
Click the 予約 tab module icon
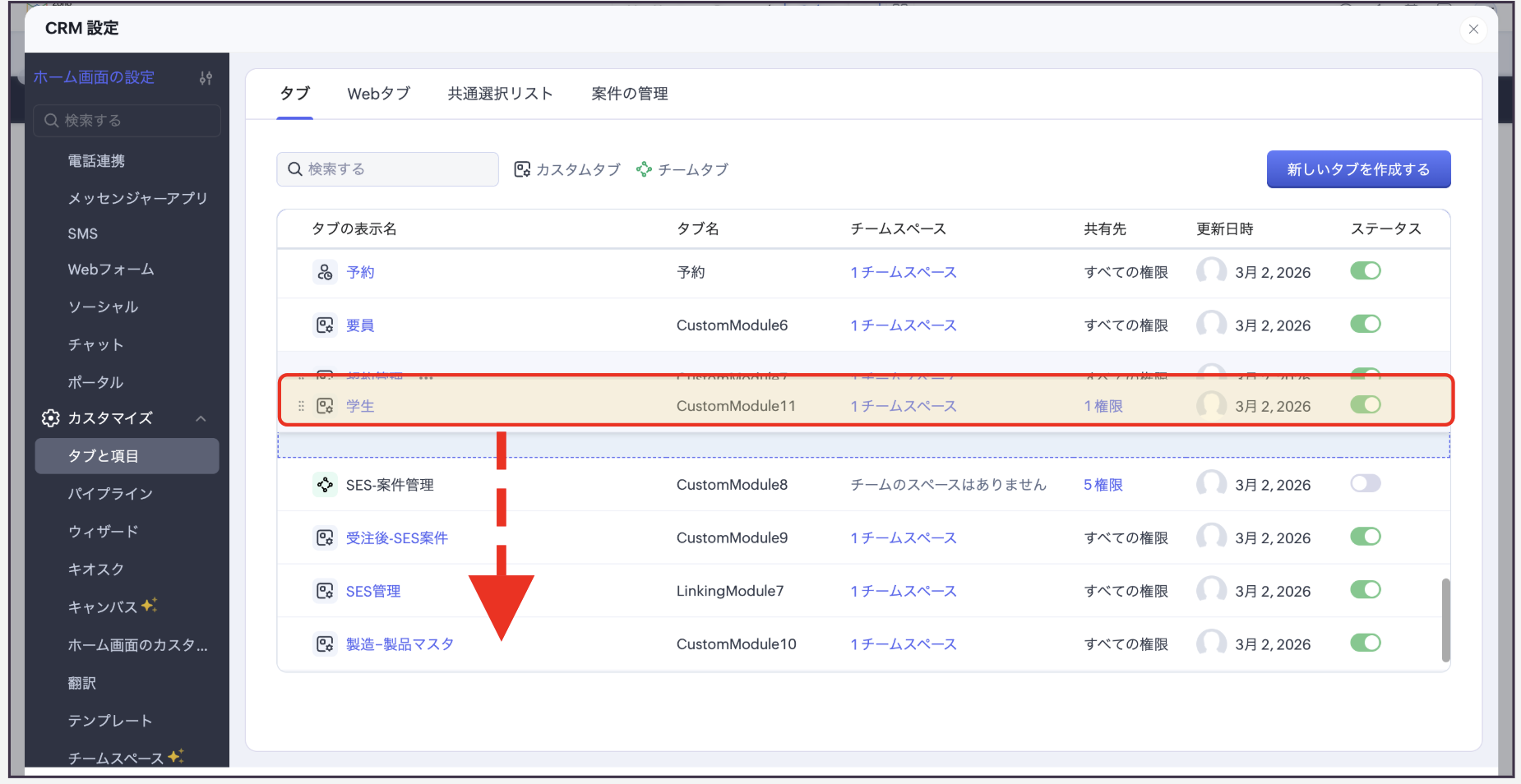(325, 272)
